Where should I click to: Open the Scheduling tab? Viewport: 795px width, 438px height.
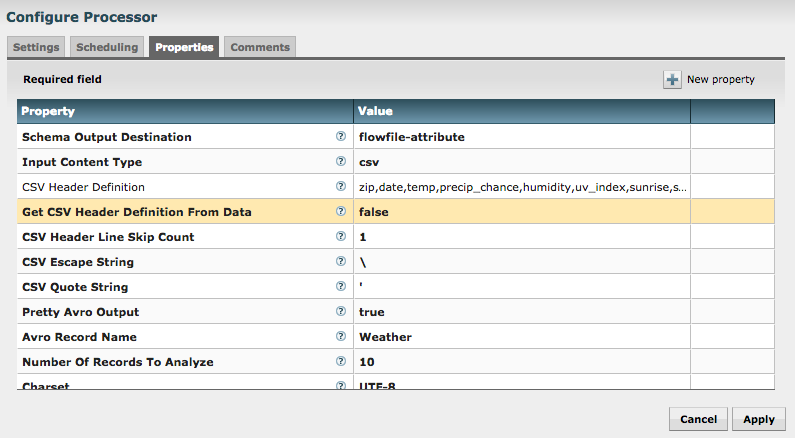coord(107,47)
